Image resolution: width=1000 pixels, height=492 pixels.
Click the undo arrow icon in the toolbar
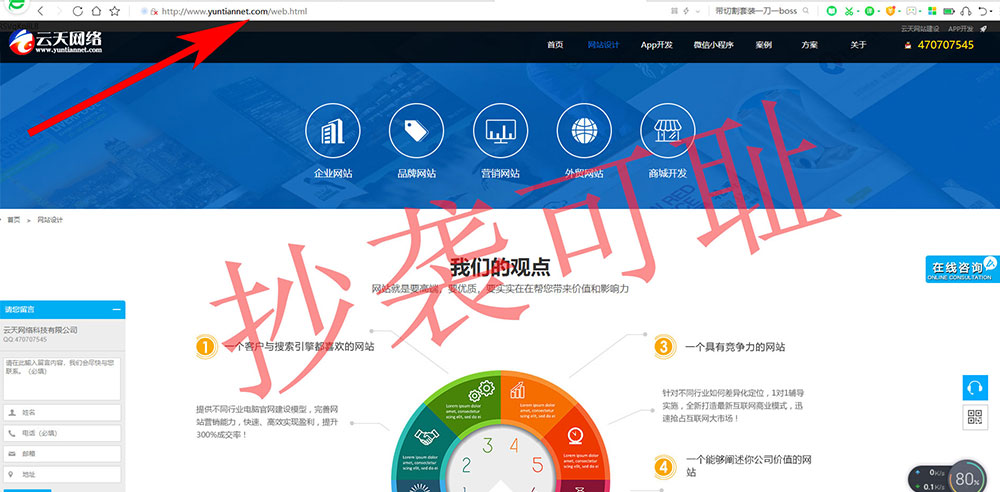(982, 11)
